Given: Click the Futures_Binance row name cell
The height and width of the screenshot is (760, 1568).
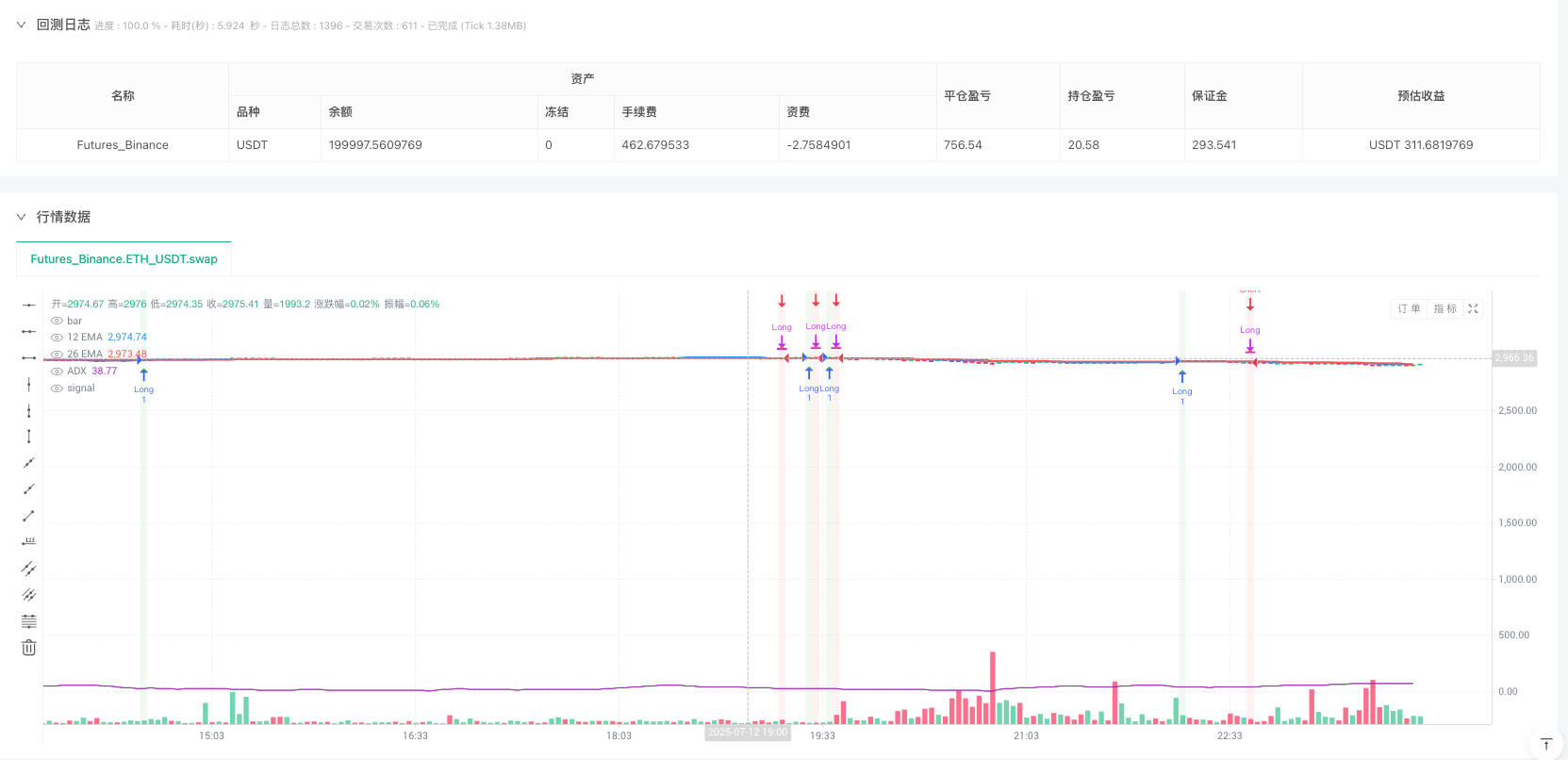Looking at the screenshot, I should point(123,145).
